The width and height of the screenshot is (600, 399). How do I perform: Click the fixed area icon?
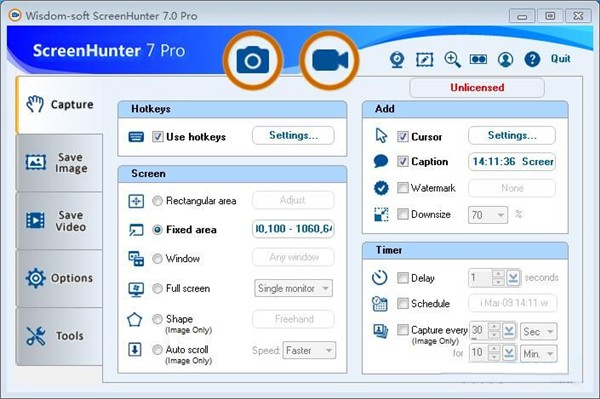136,230
